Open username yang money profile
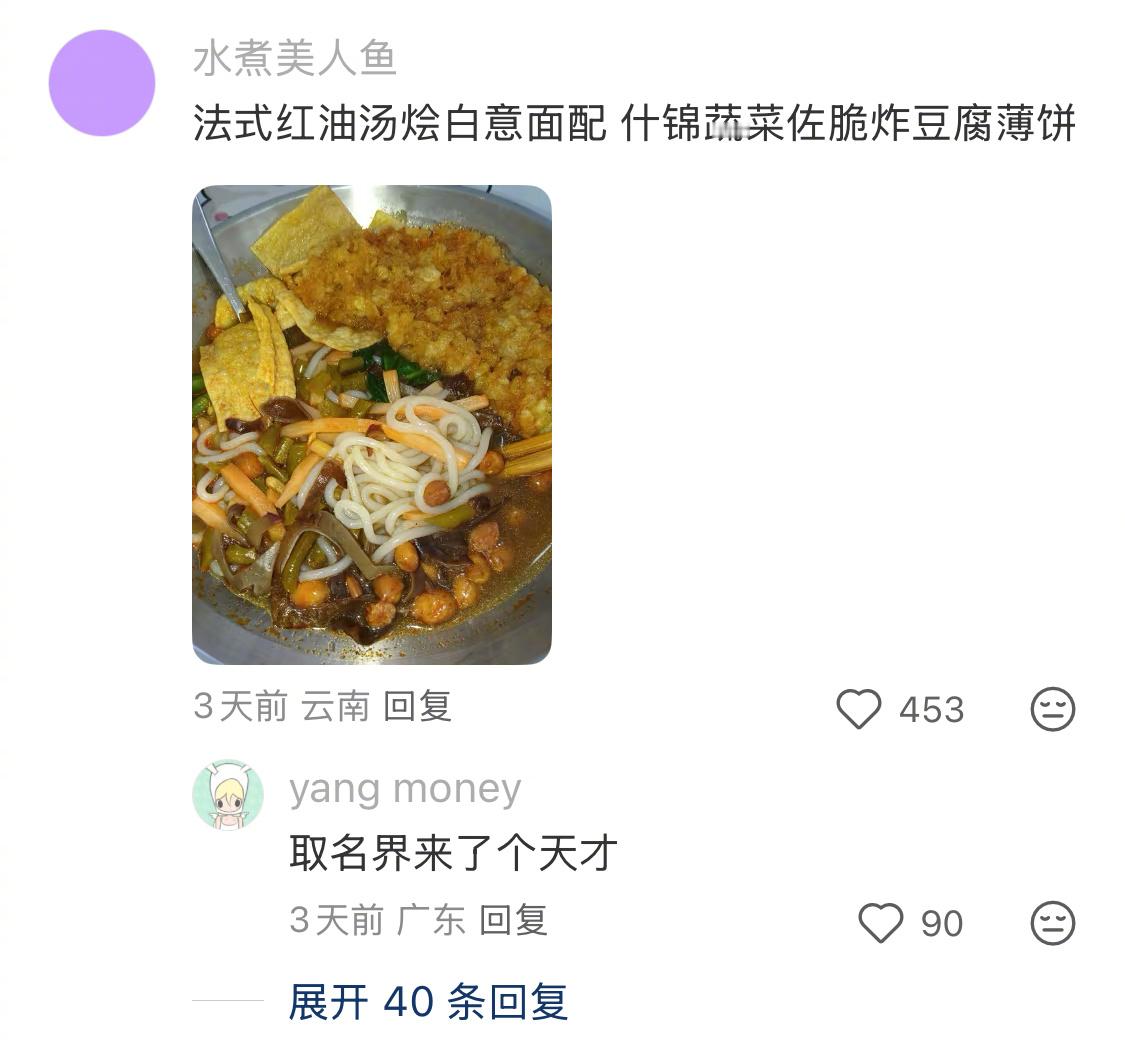The width and height of the screenshot is (1125, 1040). coord(405,790)
